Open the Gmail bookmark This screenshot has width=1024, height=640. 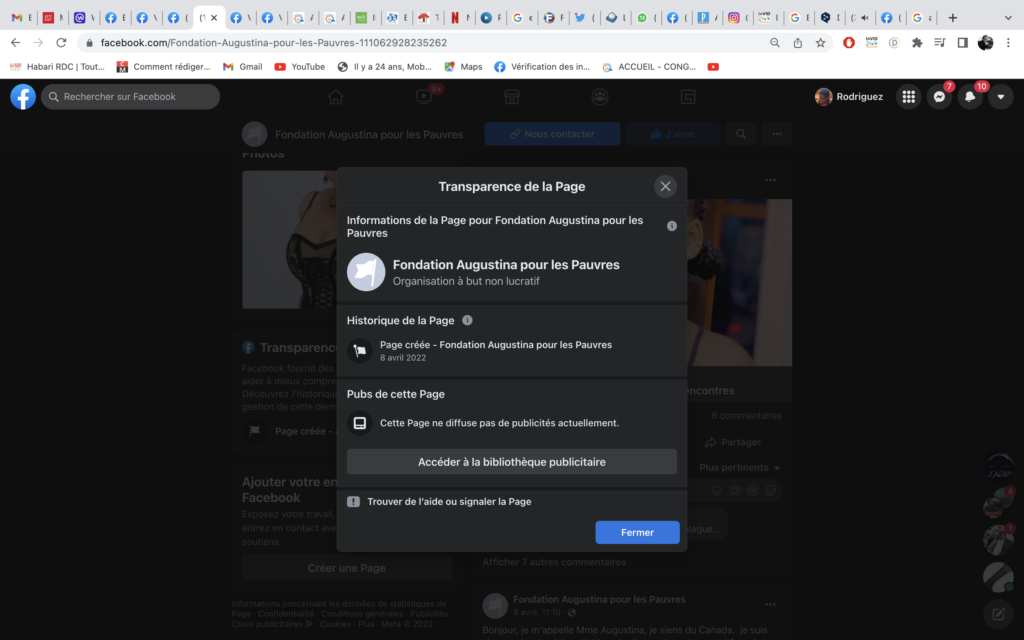click(x=243, y=67)
